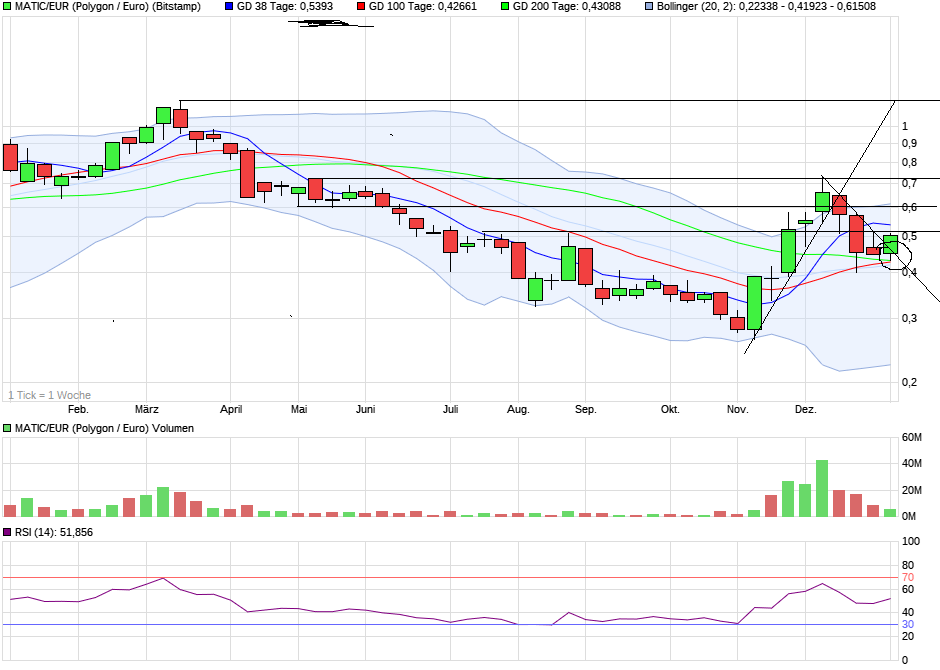Click the volume axis value '20M'
Image resolution: width=940 pixels, height=670 pixels.
(912, 490)
